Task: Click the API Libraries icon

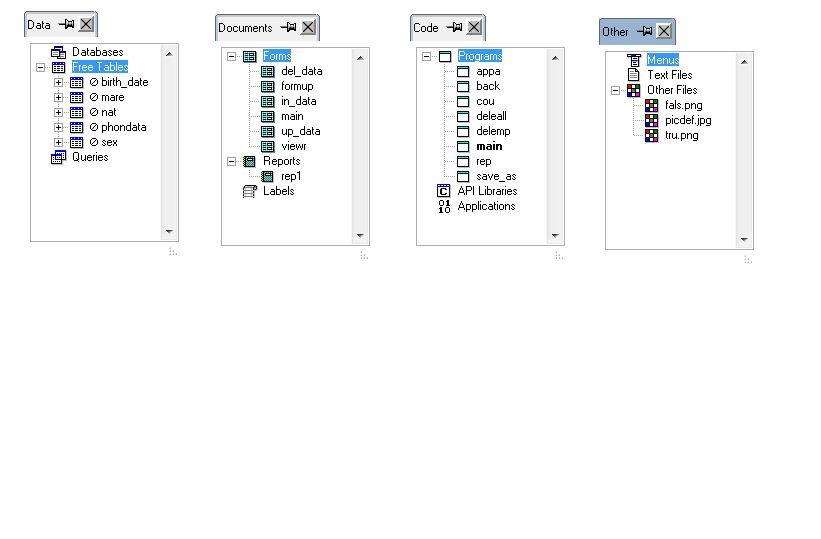Action: tap(443, 191)
